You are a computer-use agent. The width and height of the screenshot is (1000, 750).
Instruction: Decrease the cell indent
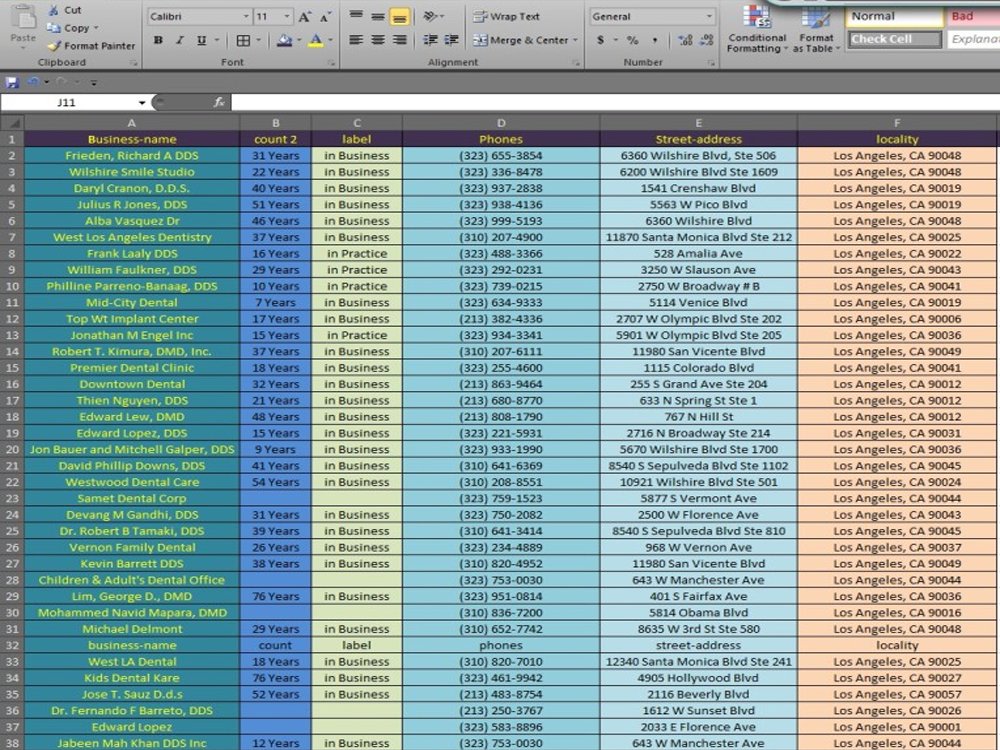coord(430,40)
